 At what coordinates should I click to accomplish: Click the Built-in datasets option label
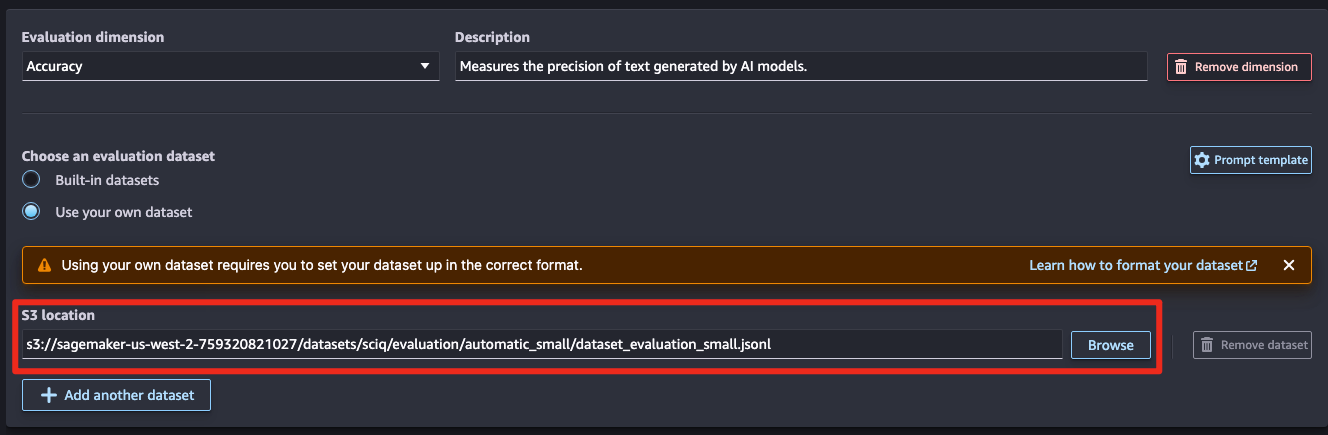coord(107,181)
